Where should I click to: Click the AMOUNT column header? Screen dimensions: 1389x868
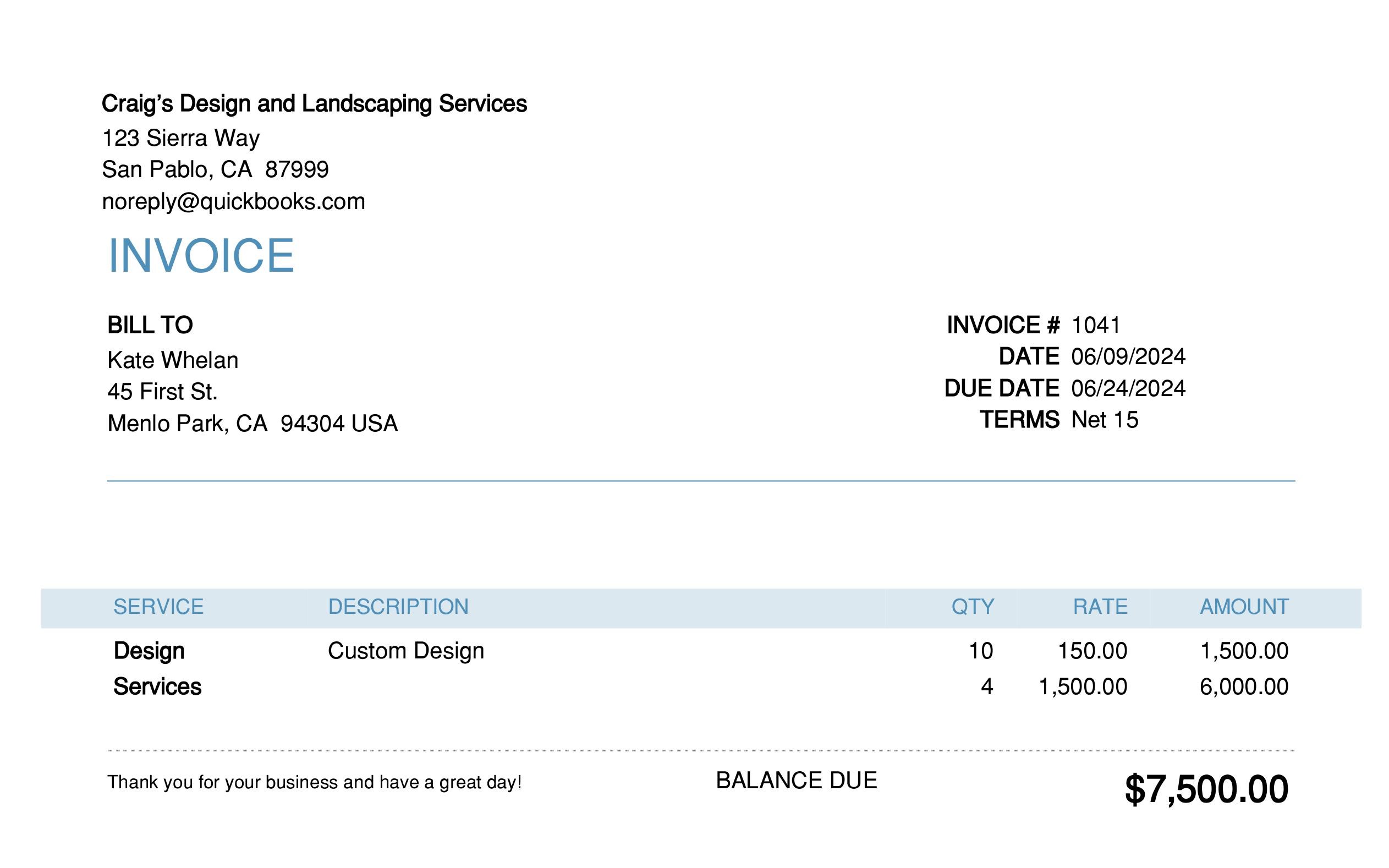pyautogui.click(x=1244, y=607)
